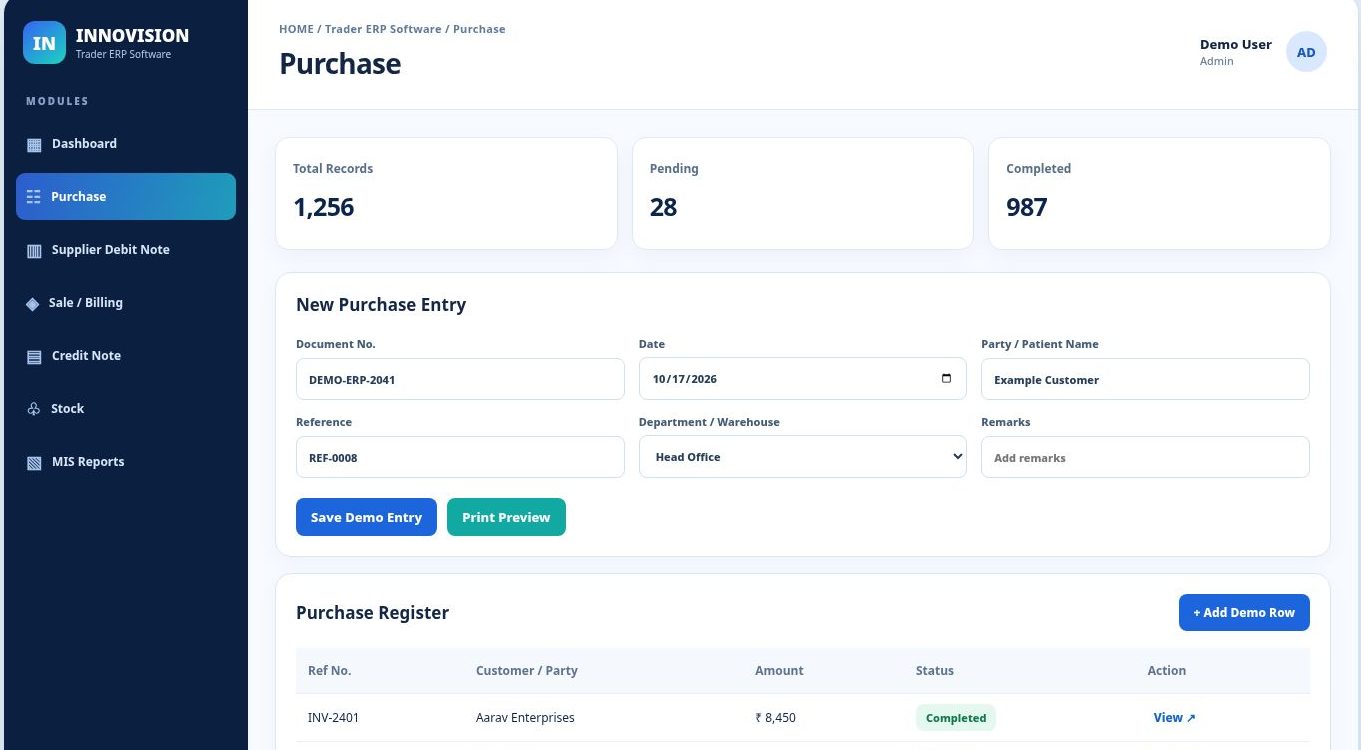Go to Supplier Debit Note module
The width and height of the screenshot is (1361, 750).
126,250
